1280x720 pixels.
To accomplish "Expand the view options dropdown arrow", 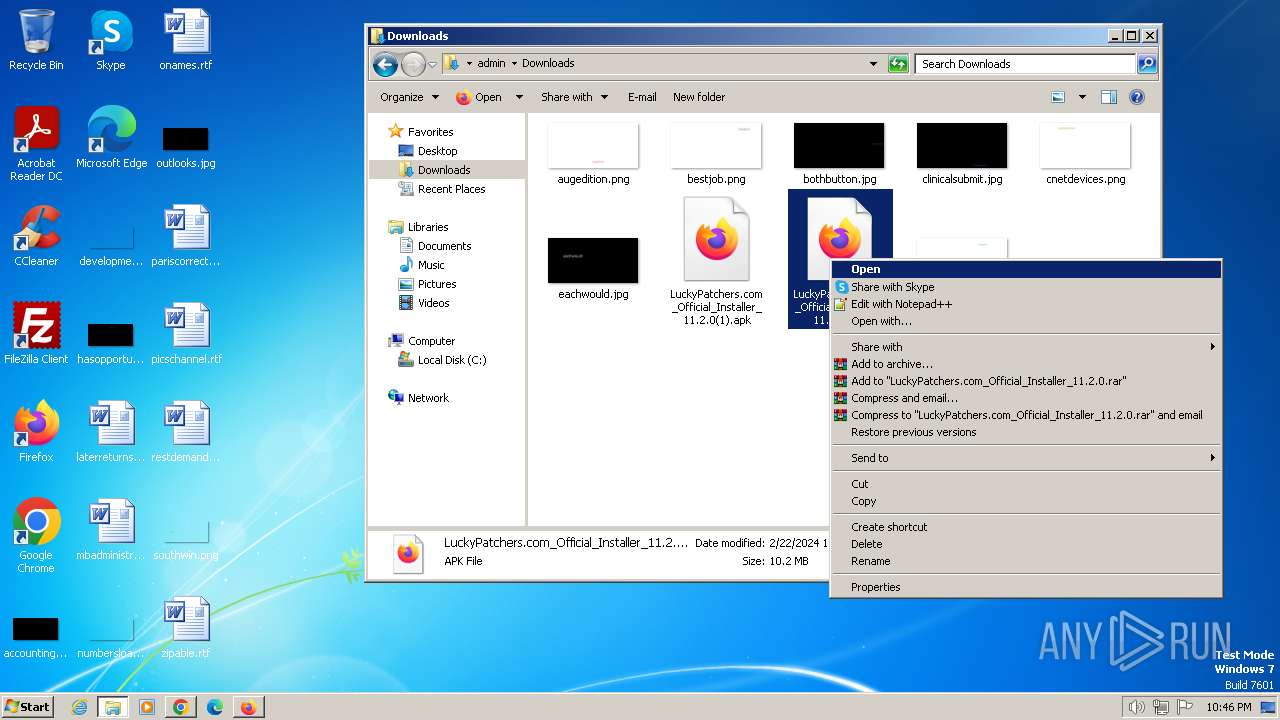I will tap(1082, 97).
